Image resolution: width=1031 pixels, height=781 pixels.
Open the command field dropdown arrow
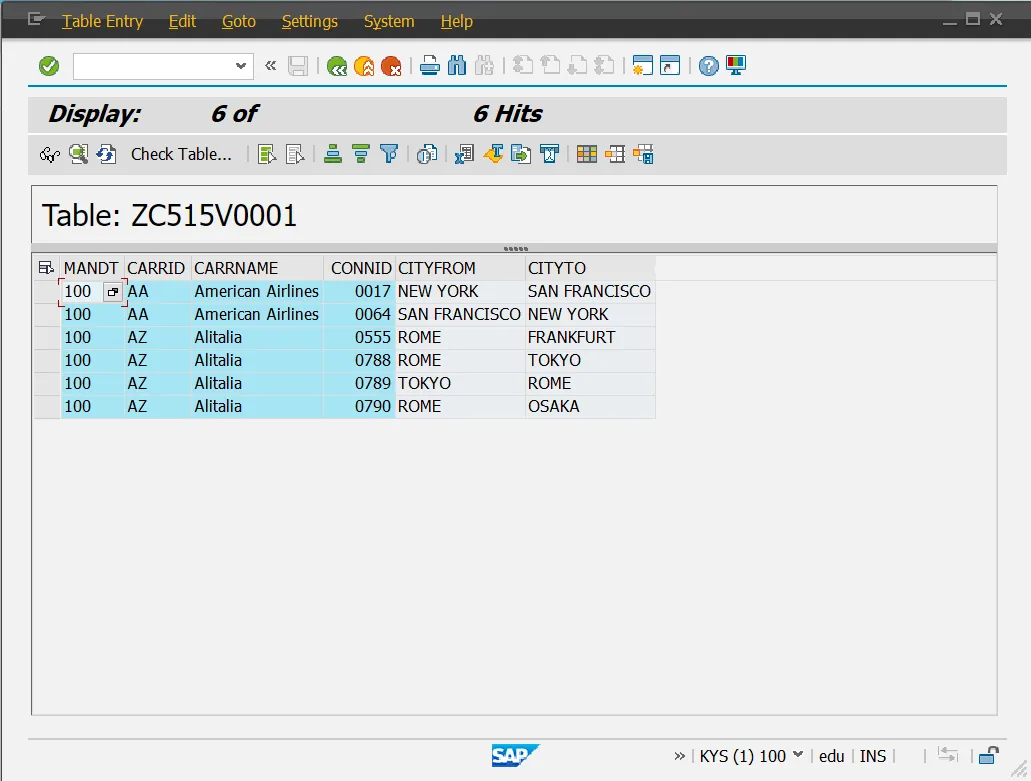point(241,66)
